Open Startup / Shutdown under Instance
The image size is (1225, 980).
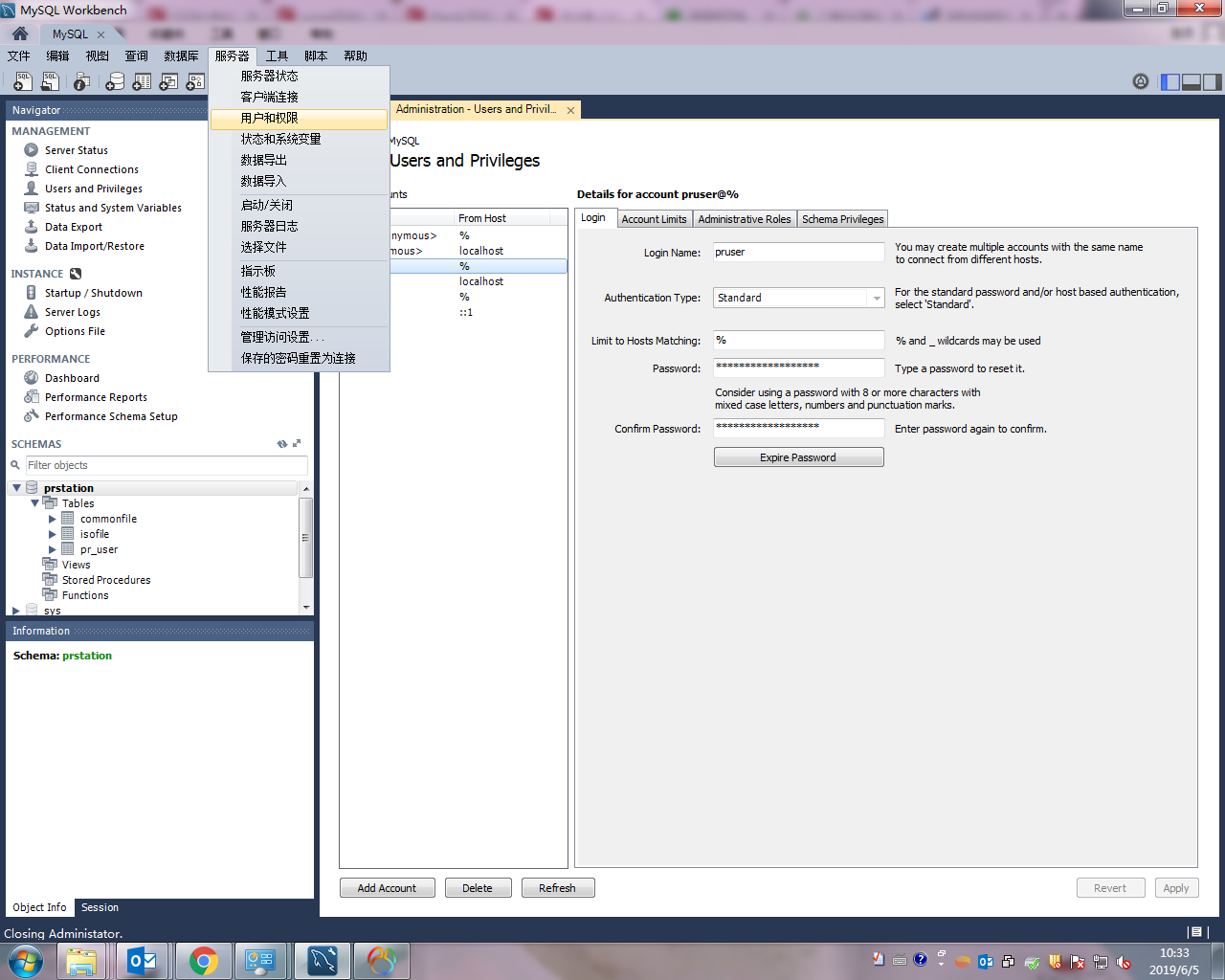tap(94, 293)
